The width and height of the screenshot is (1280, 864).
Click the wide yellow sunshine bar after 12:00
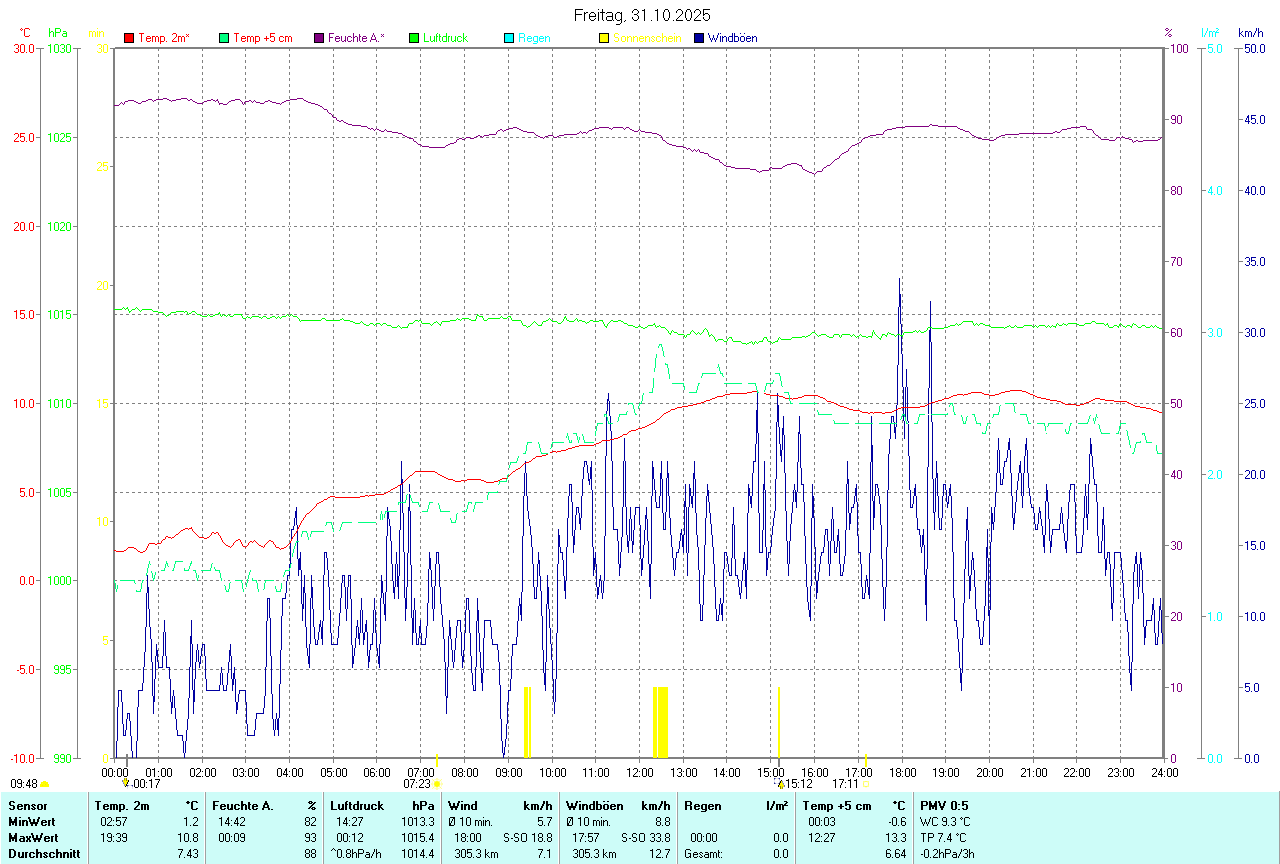click(x=660, y=722)
